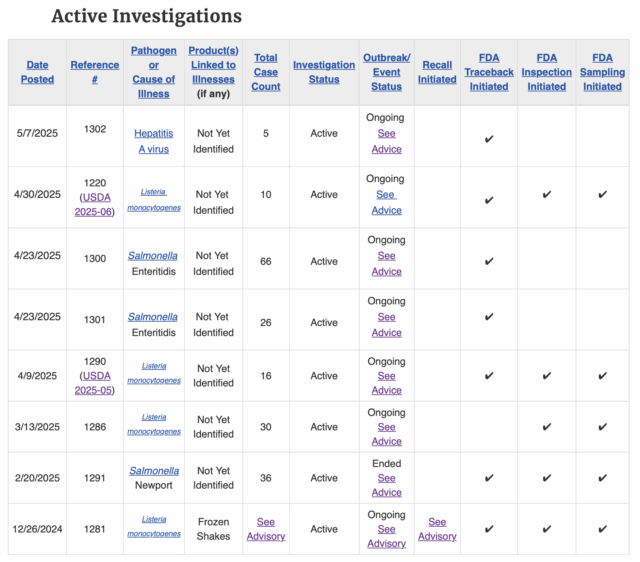Click FDA Inspection Initiated column header
The image size is (640, 562).
pyautogui.click(x=547, y=72)
